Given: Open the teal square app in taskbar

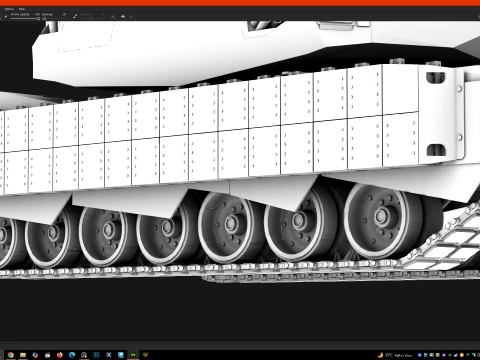Looking at the screenshot, I should coord(96,355).
